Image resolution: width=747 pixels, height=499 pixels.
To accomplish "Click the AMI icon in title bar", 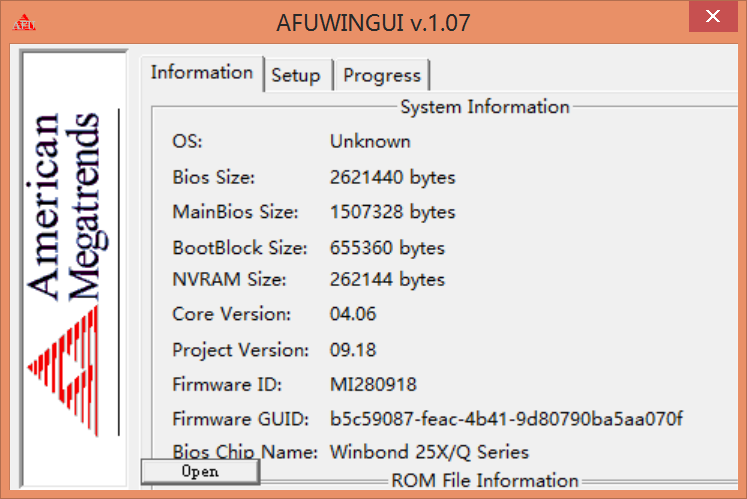I will (23, 22).
